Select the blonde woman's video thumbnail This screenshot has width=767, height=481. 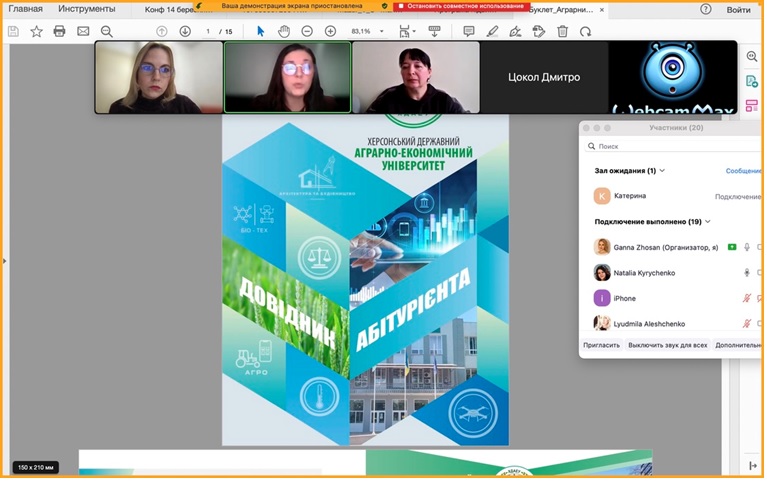[x=159, y=77]
